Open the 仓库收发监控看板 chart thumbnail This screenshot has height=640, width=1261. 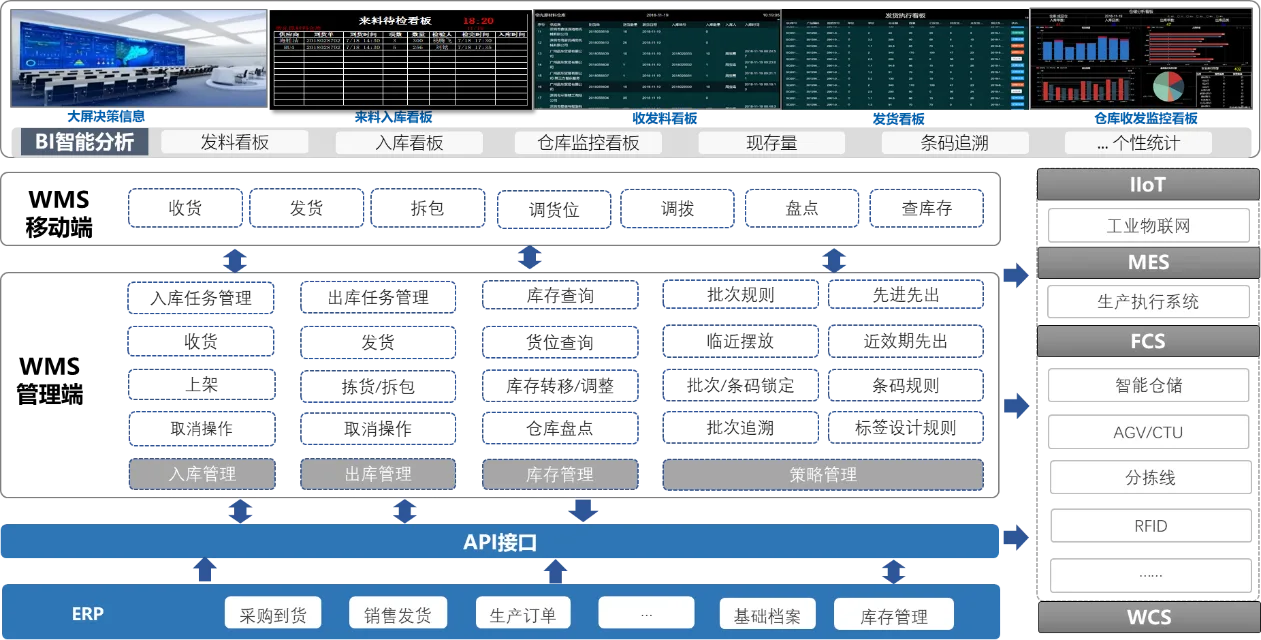[x=1141, y=60]
